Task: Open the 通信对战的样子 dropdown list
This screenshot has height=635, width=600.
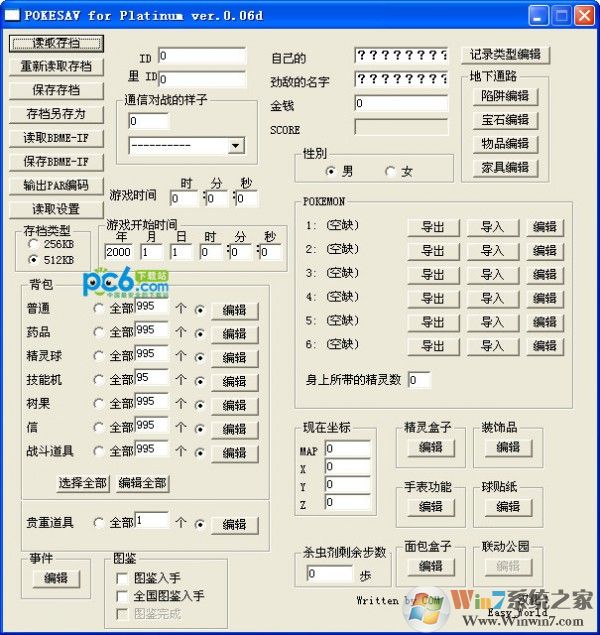Action: coord(236,145)
